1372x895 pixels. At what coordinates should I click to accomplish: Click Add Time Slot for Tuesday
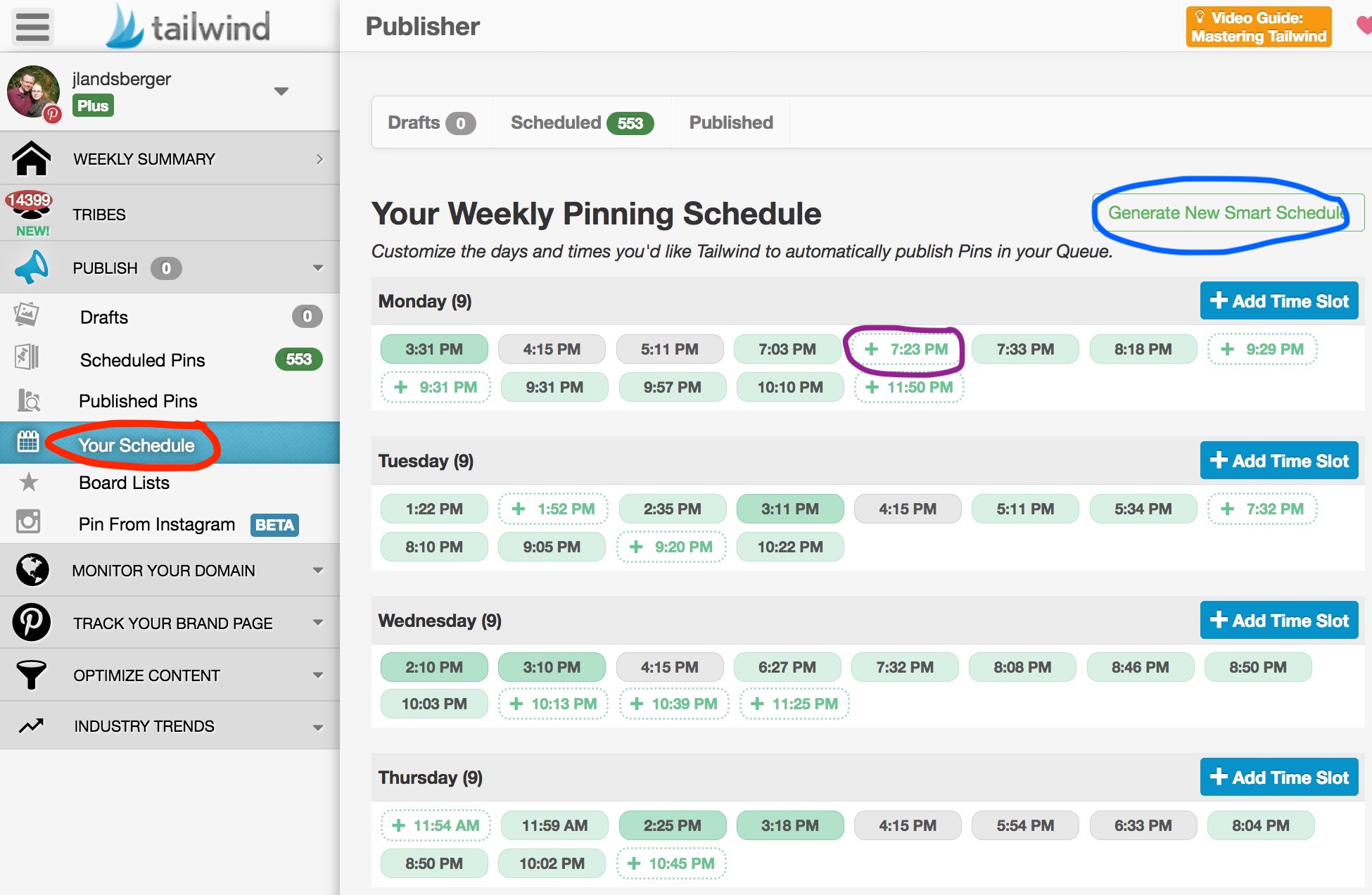(x=1278, y=461)
